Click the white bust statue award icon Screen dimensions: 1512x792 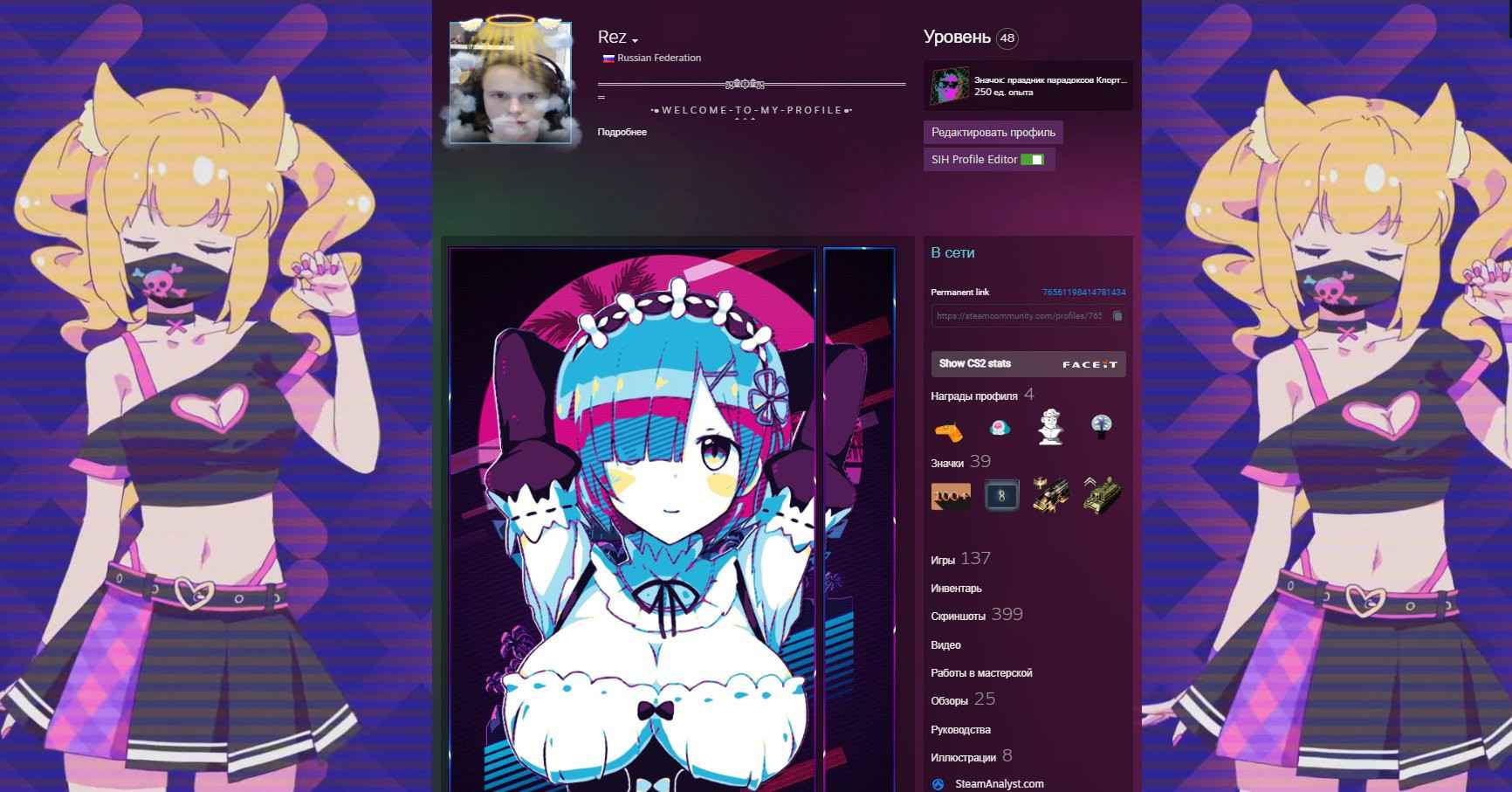1051,427
